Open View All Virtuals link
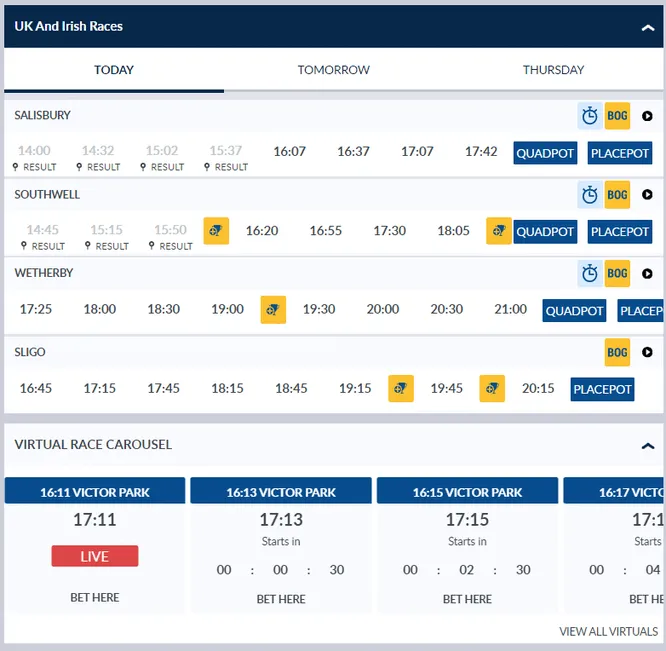This screenshot has width=666, height=651. coord(608,631)
